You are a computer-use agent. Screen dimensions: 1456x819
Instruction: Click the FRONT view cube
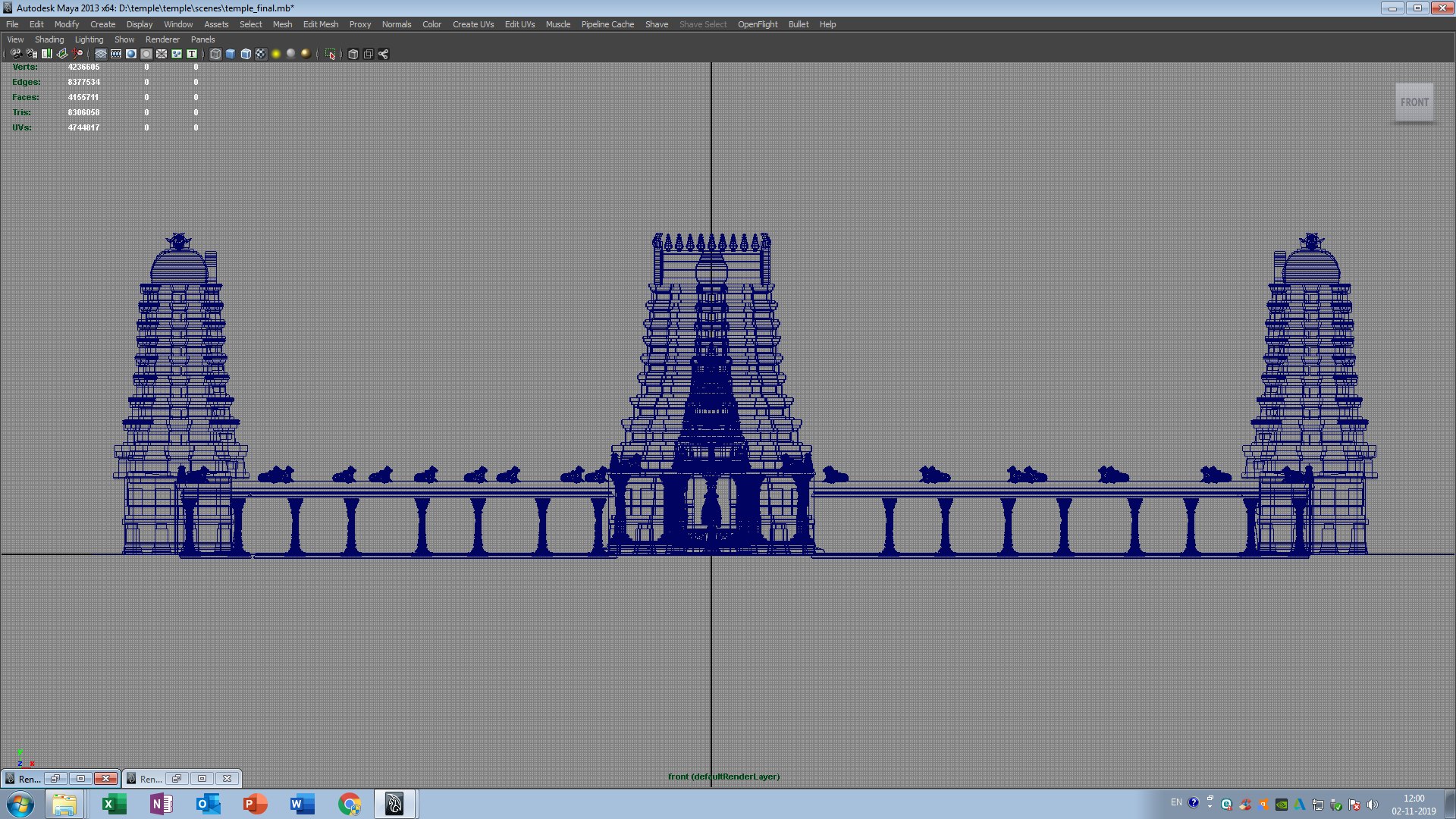point(1414,102)
